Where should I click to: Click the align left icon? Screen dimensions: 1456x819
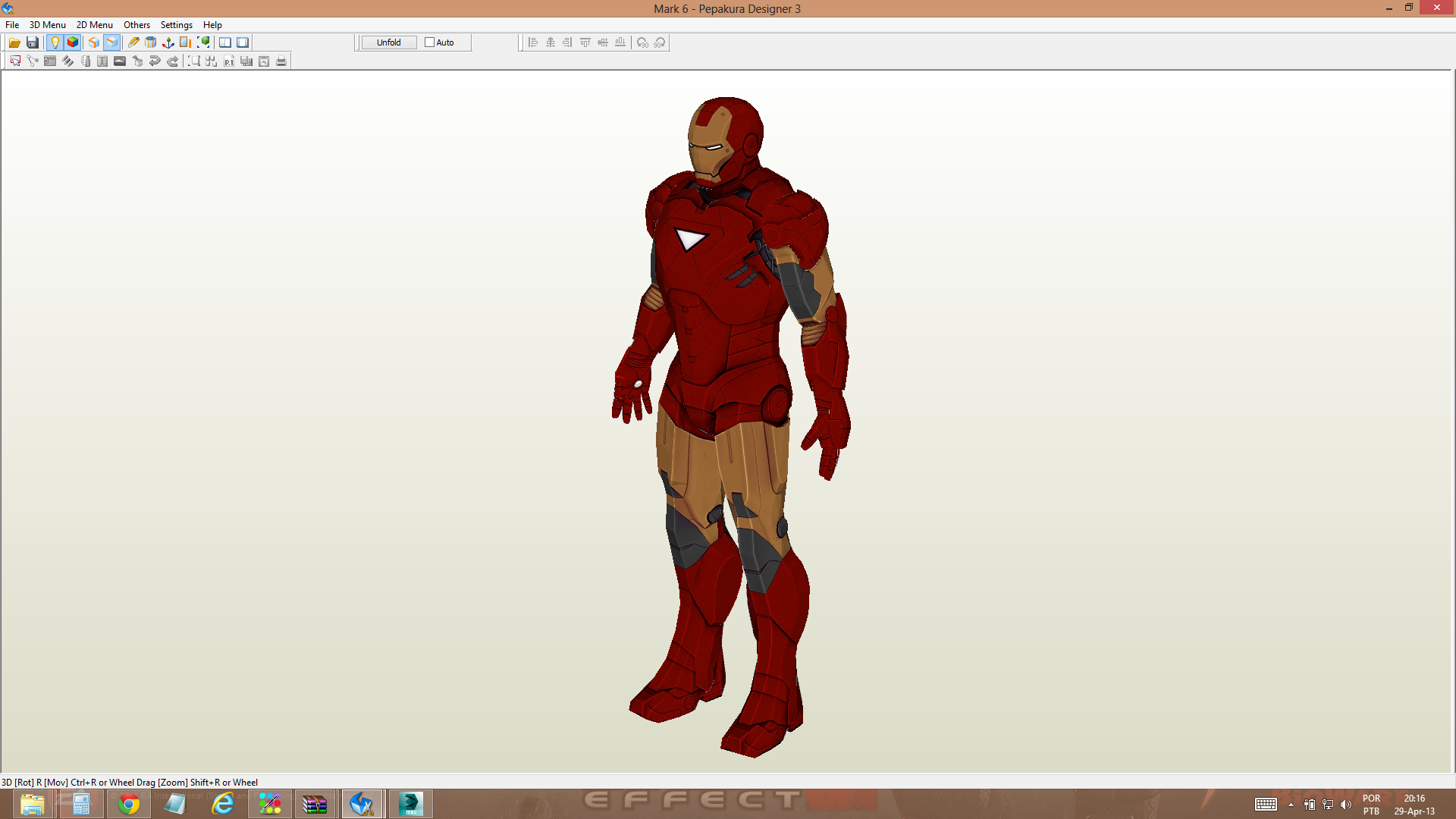coord(533,42)
